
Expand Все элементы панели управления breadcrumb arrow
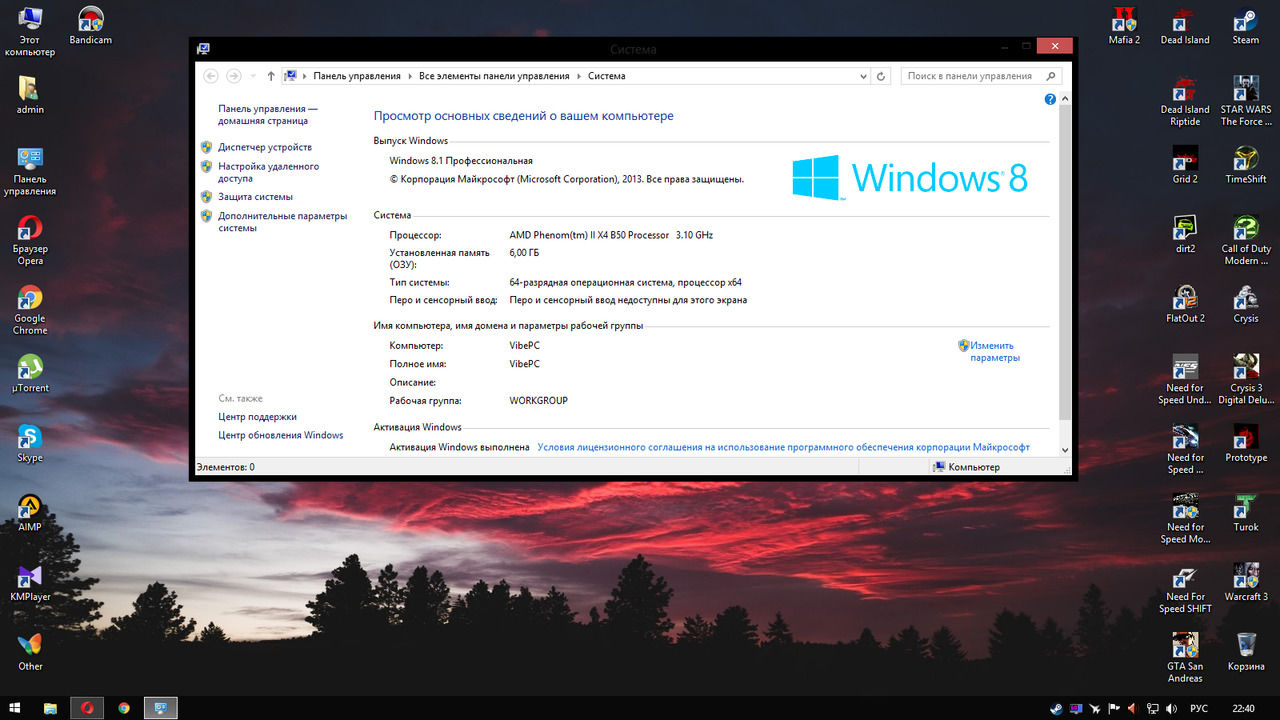click(578, 76)
